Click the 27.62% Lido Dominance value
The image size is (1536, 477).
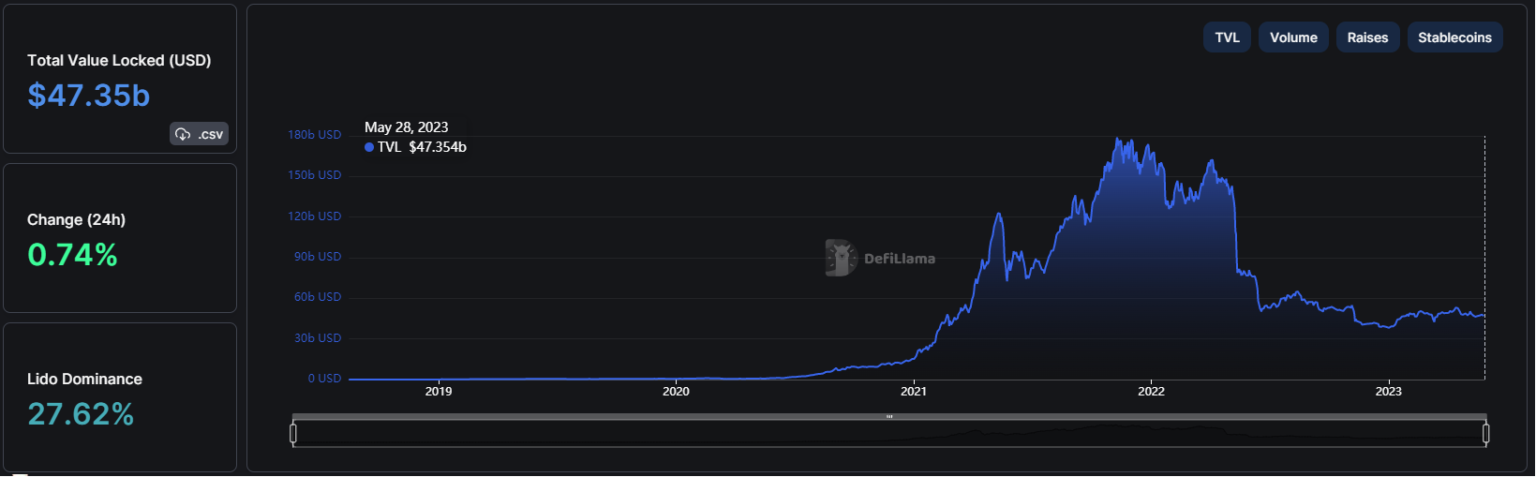81,413
